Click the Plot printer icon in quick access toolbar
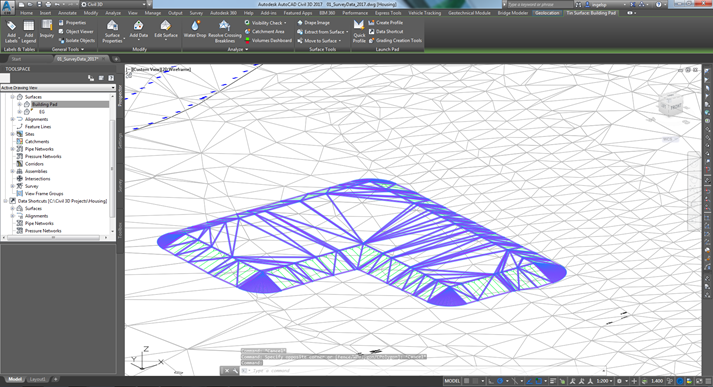Screen dimensions: 713x387 pos(48,4)
